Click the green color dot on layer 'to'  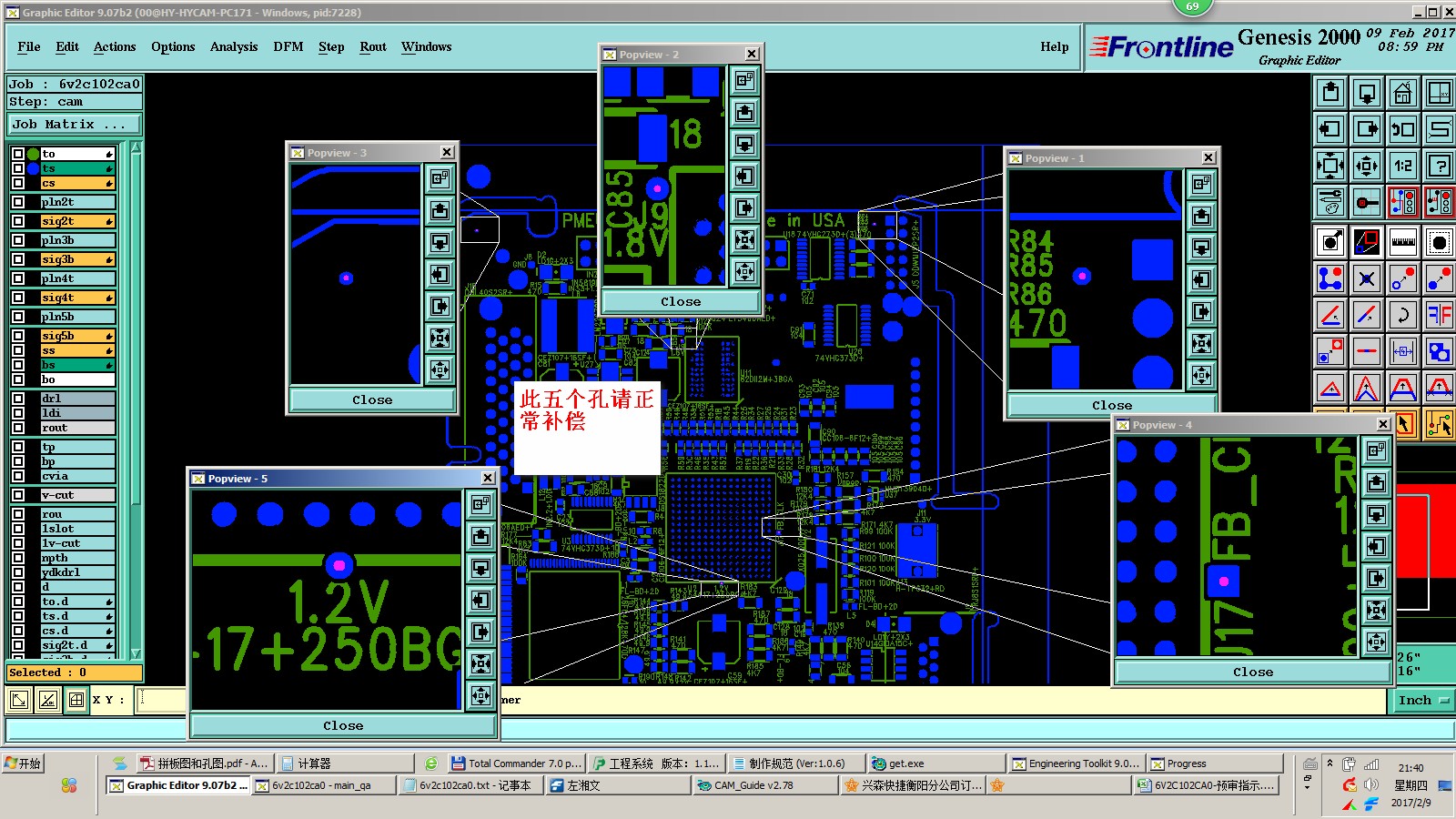(x=34, y=154)
